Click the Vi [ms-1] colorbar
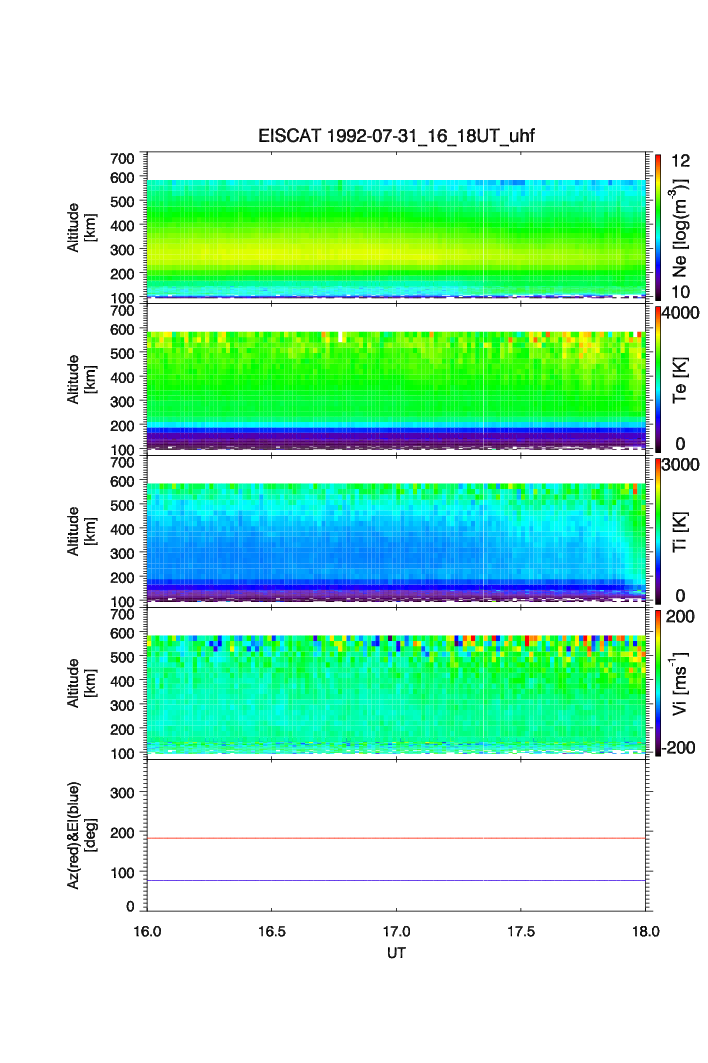Viewport: 708px width, 1063px height. (658, 683)
